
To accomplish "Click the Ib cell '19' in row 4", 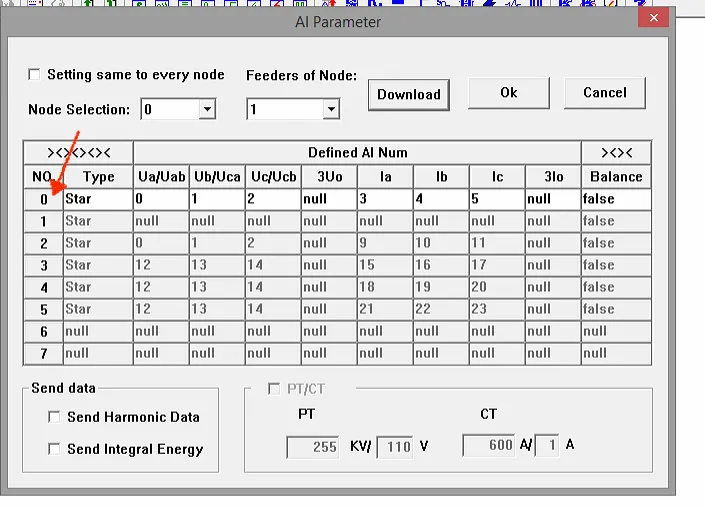I will tap(441, 287).
